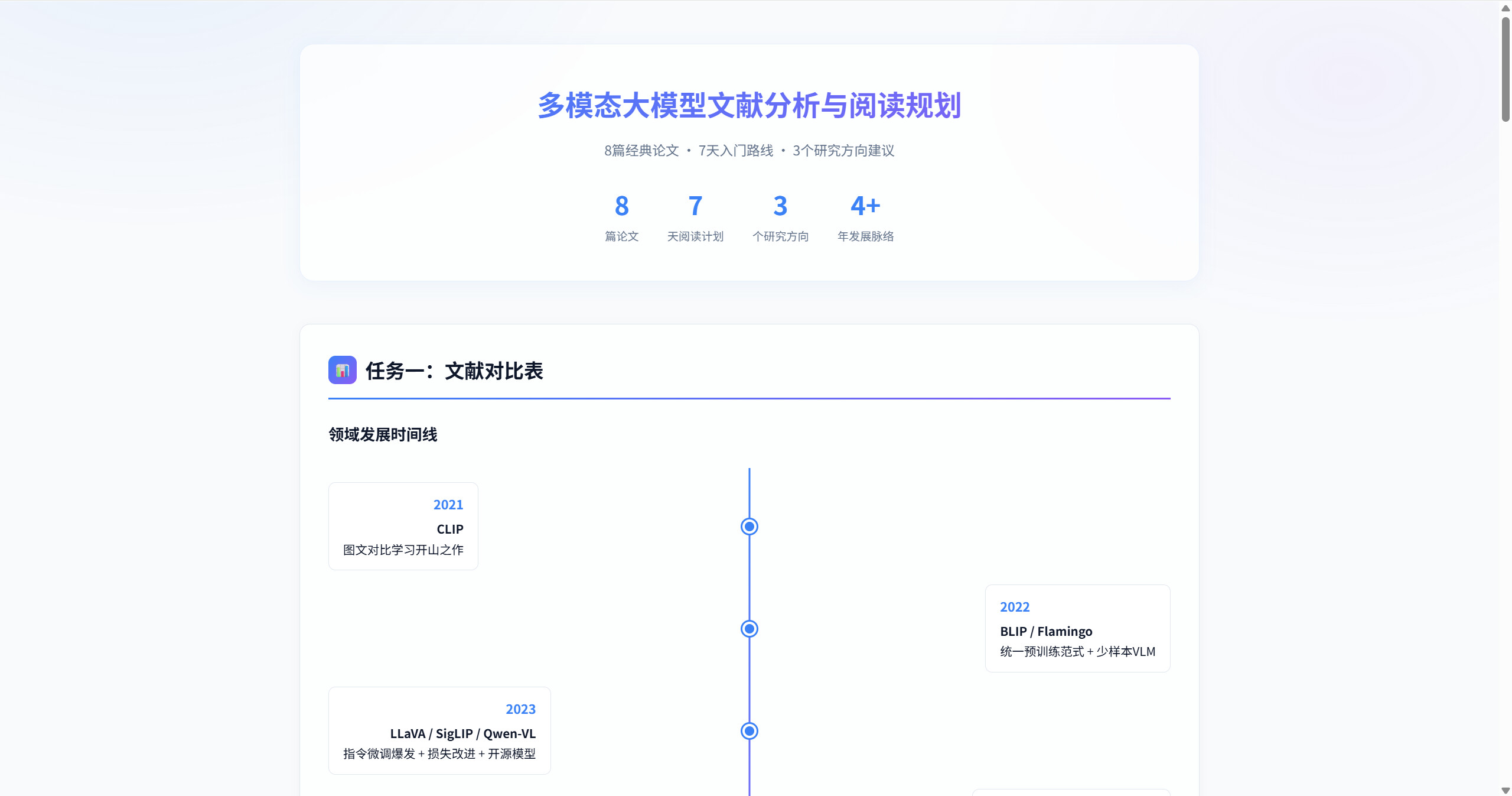Select the 2021 timeline marker dot

pyautogui.click(x=750, y=527)
